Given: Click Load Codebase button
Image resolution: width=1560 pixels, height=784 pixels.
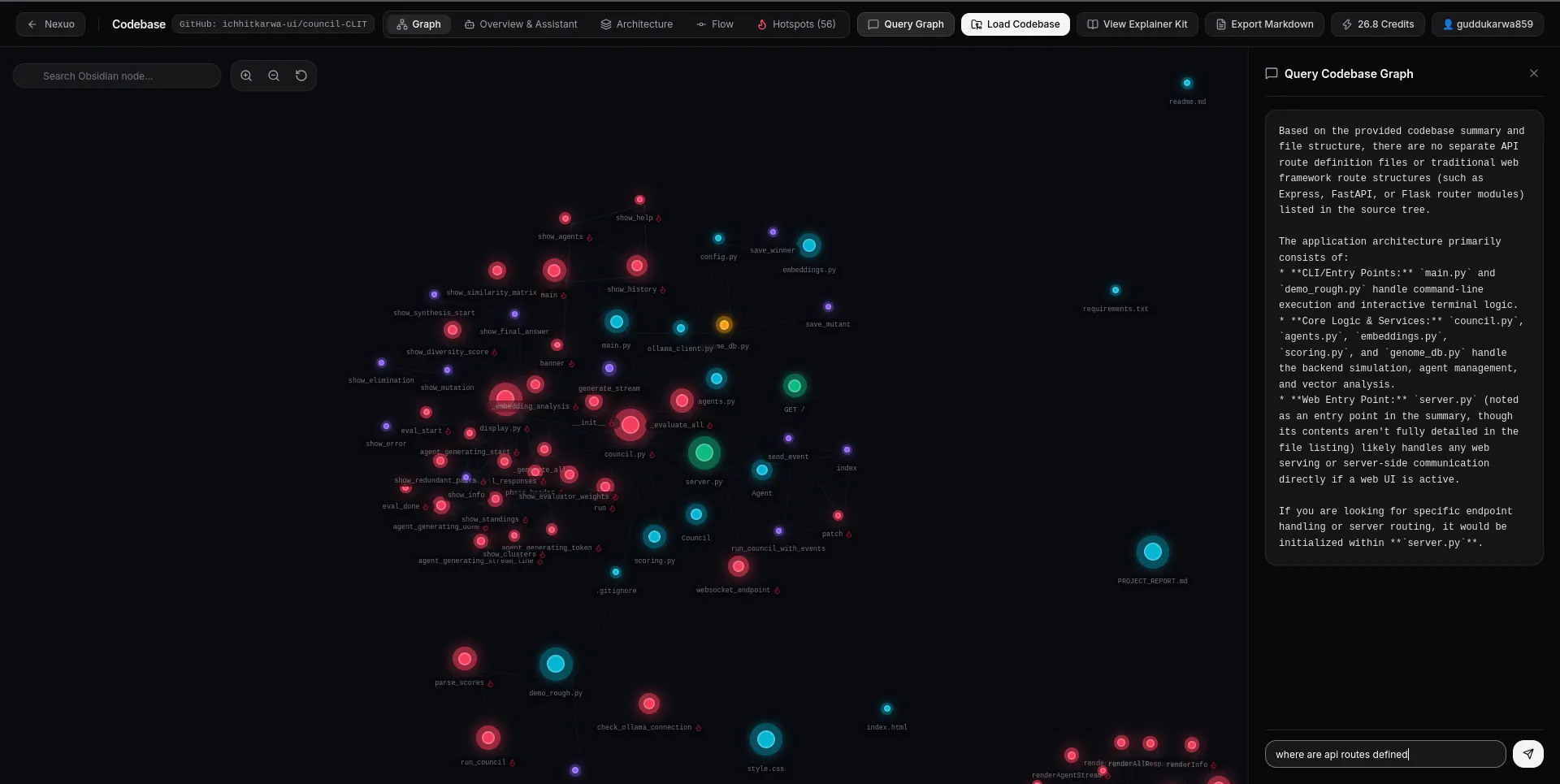Looking at the screenshot, I should (1016, 24).
